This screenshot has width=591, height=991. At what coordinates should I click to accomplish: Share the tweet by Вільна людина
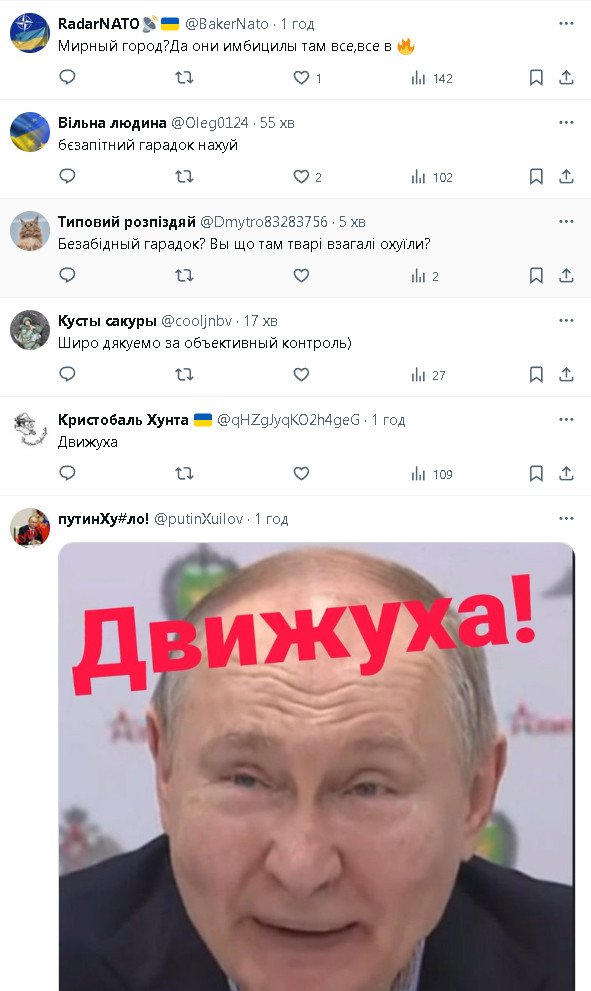[x=566, y=176]
